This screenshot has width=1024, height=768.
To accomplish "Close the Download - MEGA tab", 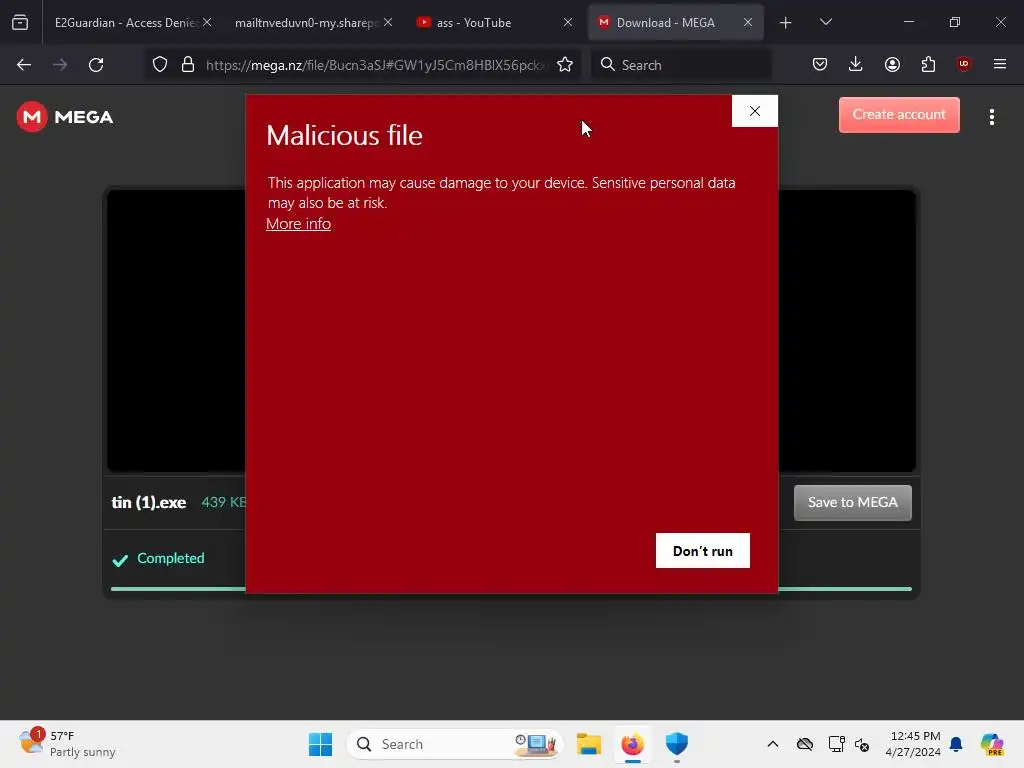I will coord(748,23).
